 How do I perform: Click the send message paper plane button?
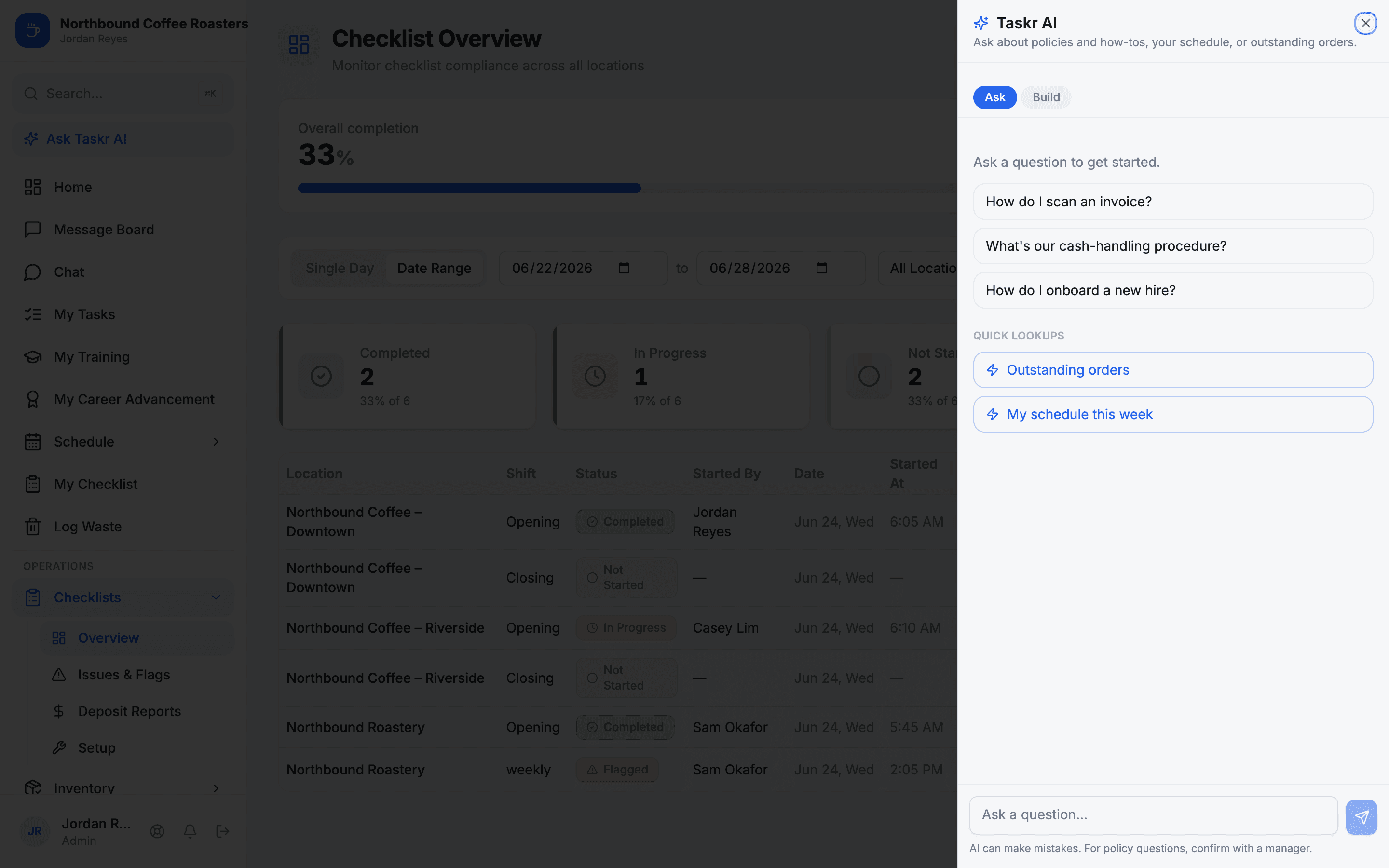tap(1362, 817)
